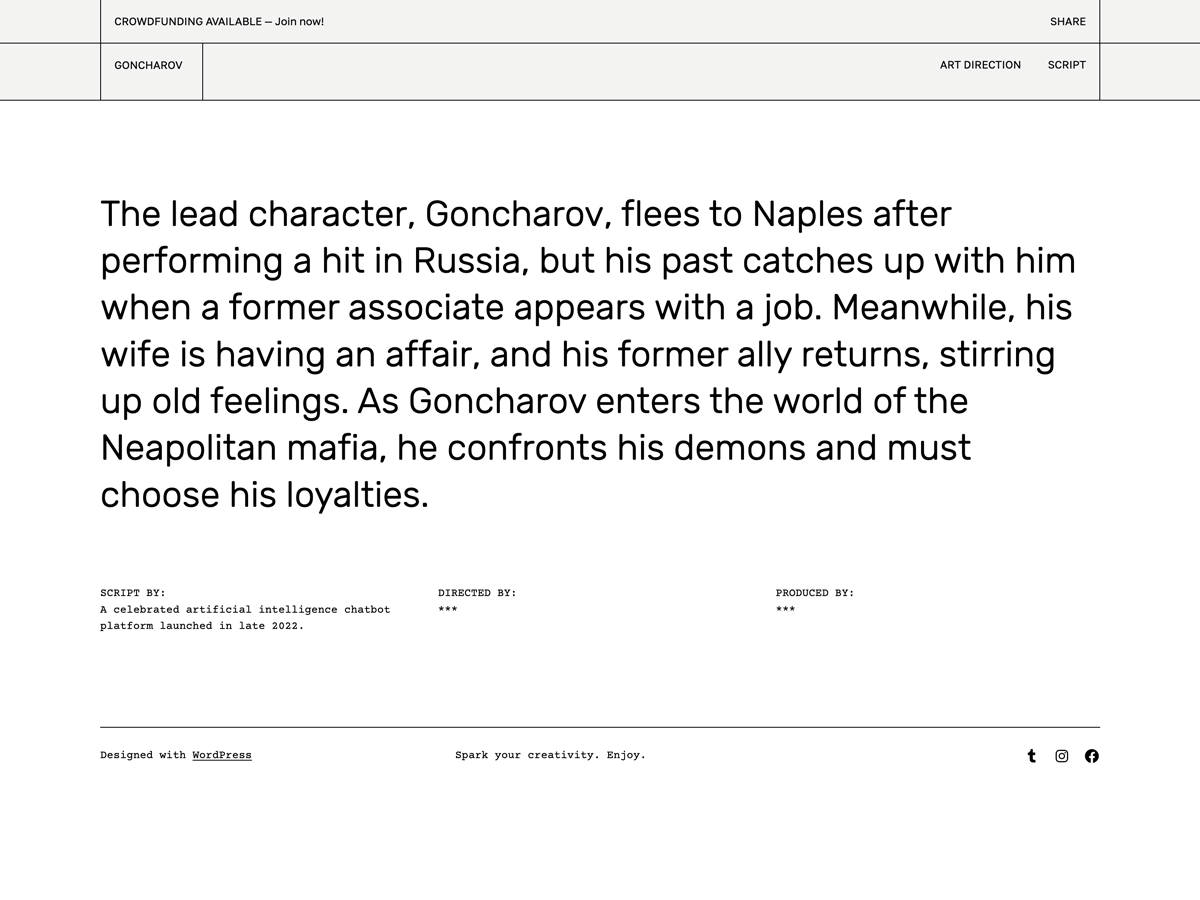This screenshot has height=900, width=1200.
Task: Click the asterisks under DIRECTED BY
Action: point(448,609)
